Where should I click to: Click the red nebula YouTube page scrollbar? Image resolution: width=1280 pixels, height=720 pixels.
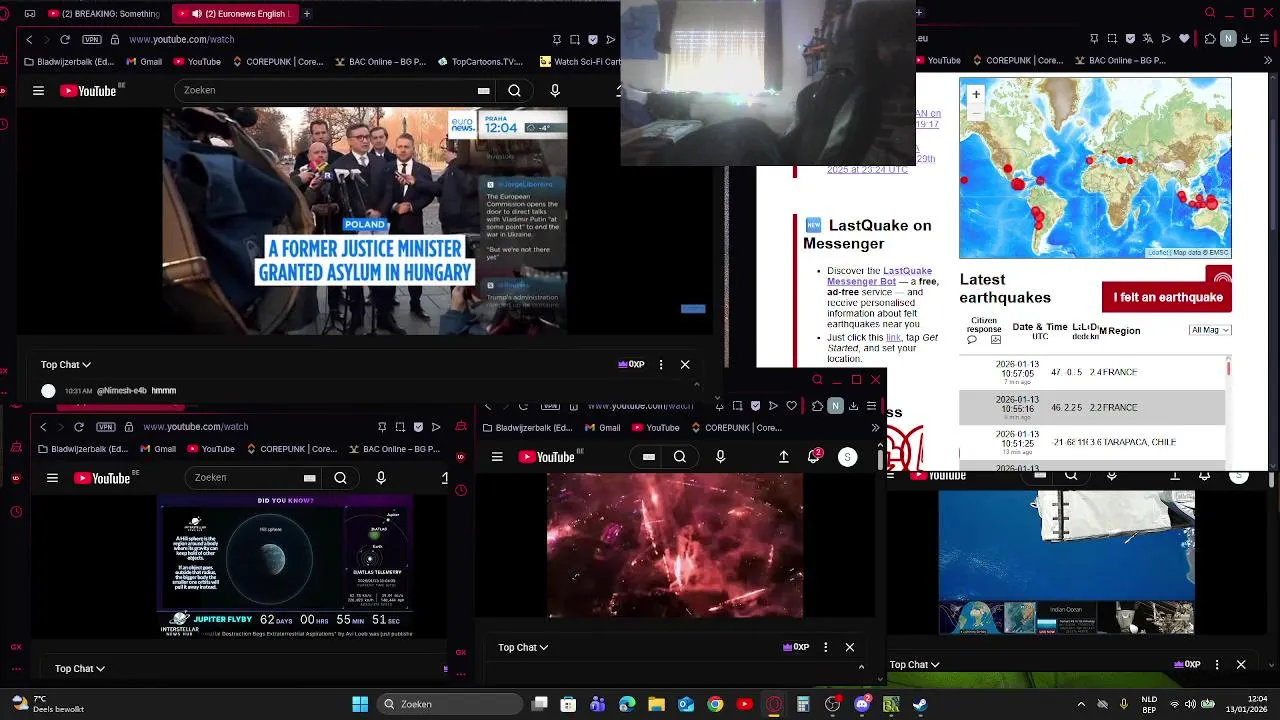880,460
